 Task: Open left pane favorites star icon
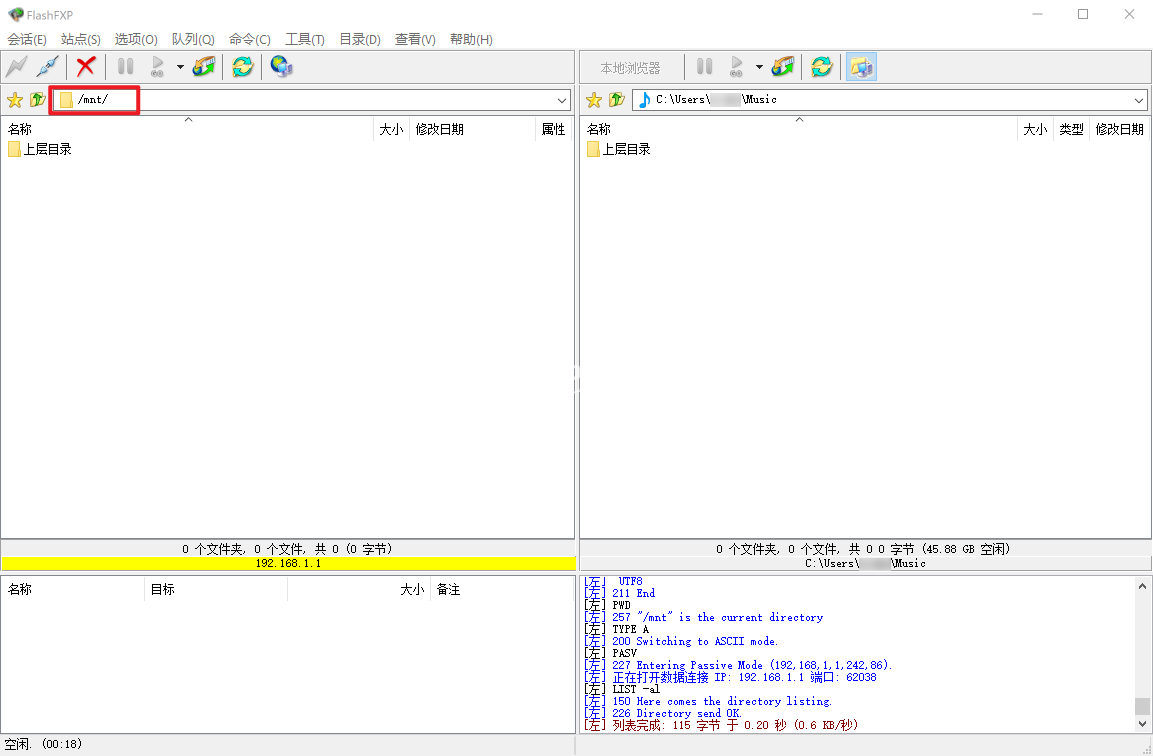coord(15,100)
